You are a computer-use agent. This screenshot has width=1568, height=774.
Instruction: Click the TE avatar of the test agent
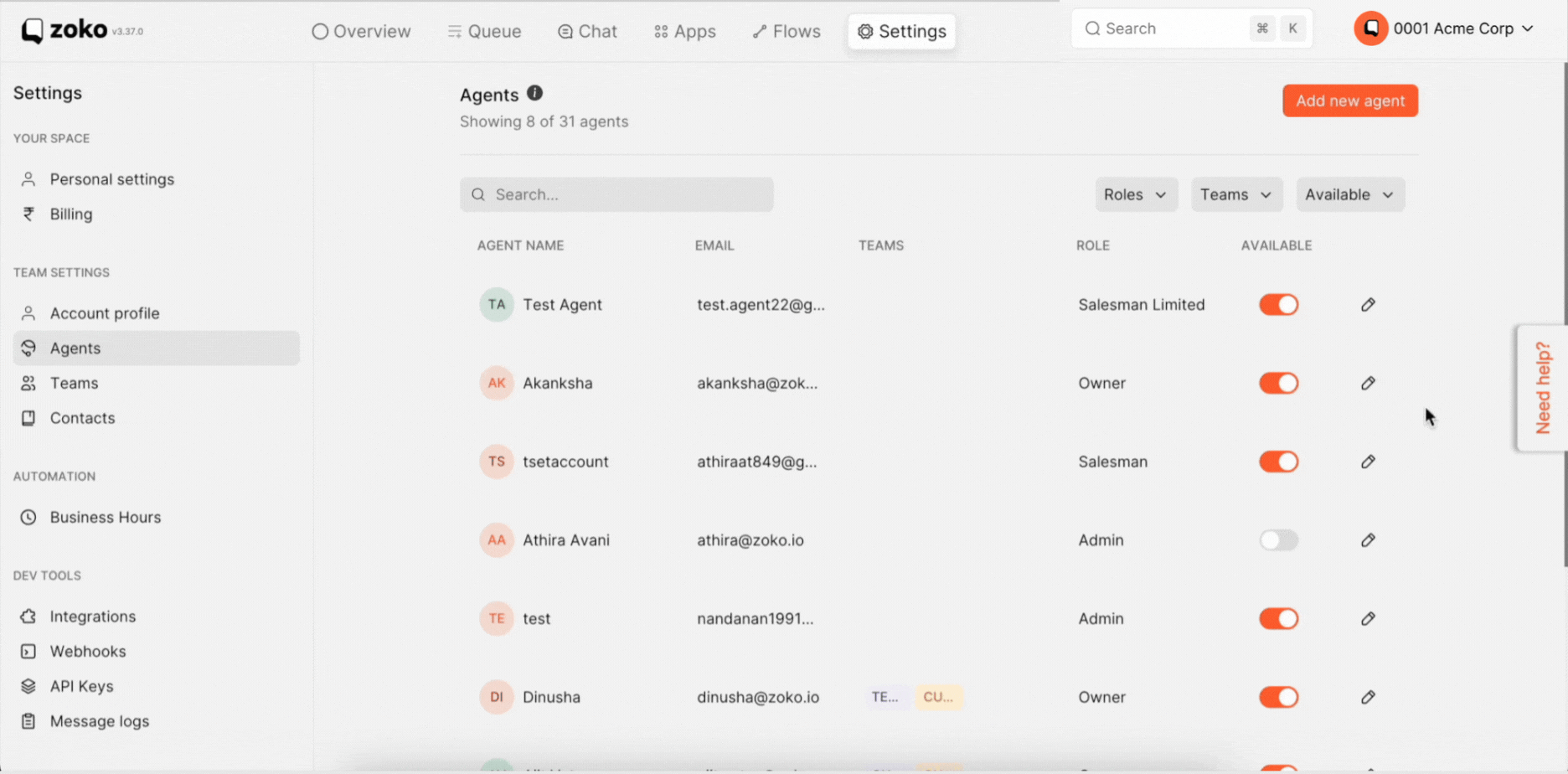click(497, 618)
